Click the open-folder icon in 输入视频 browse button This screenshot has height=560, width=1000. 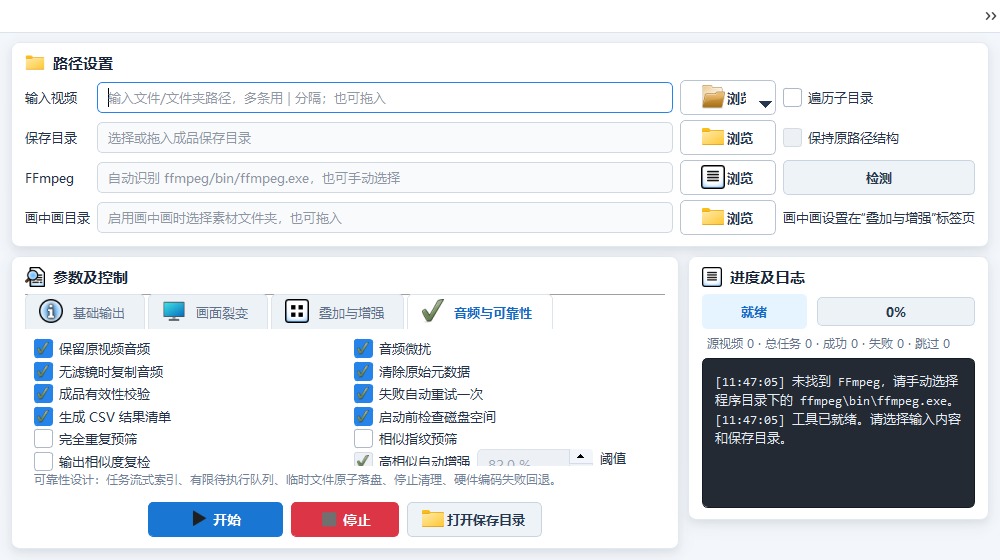(x=712, y=97)
